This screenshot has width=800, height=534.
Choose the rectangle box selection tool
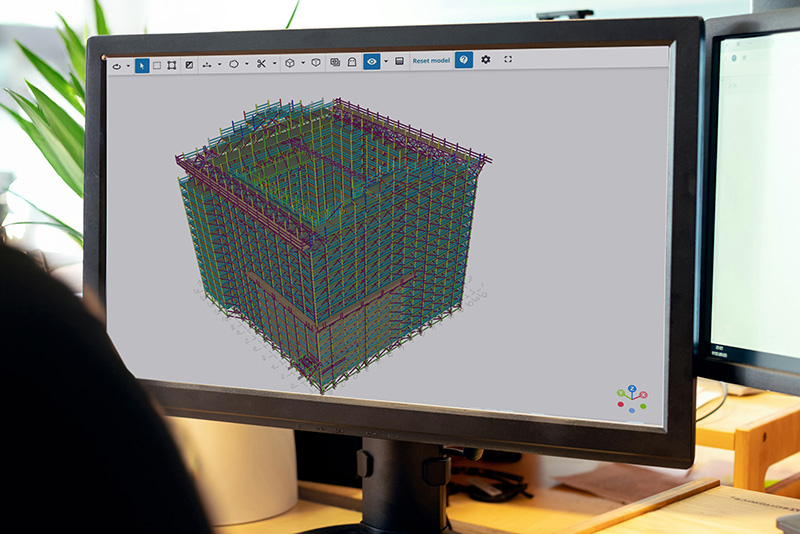[x=157, y=65]
